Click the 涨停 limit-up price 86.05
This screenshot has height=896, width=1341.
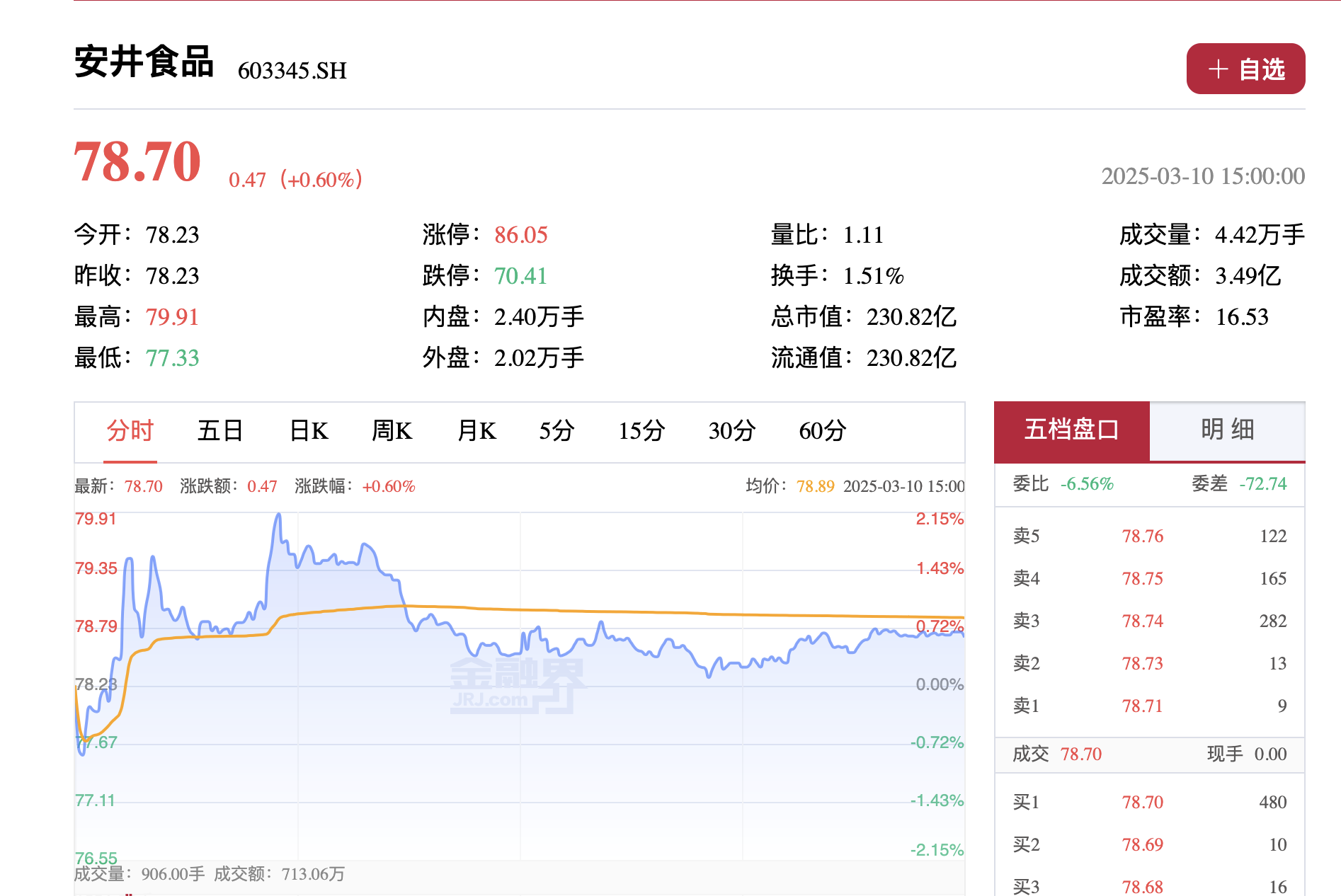(521, 234)
